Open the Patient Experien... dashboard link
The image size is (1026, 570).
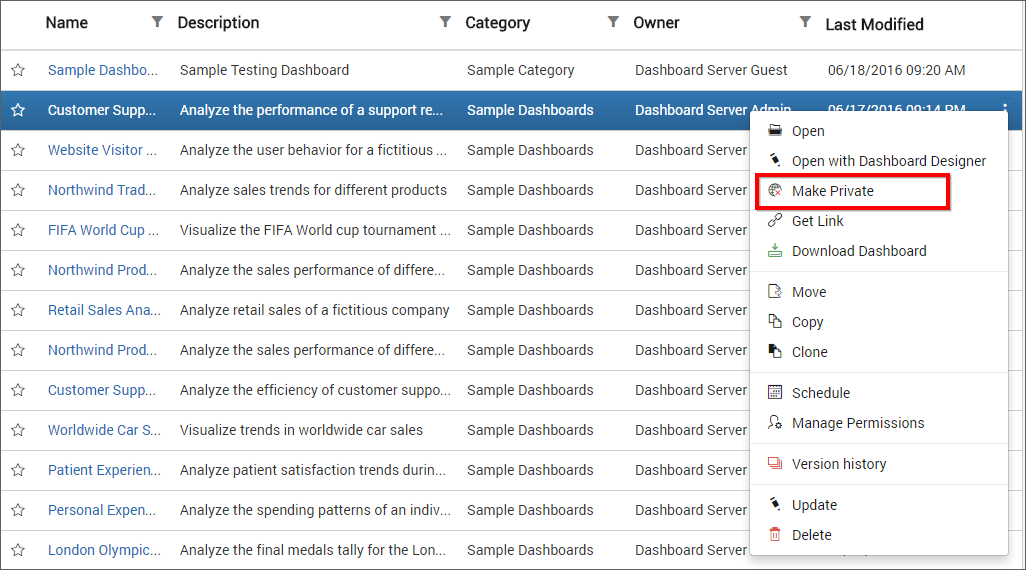104,470
